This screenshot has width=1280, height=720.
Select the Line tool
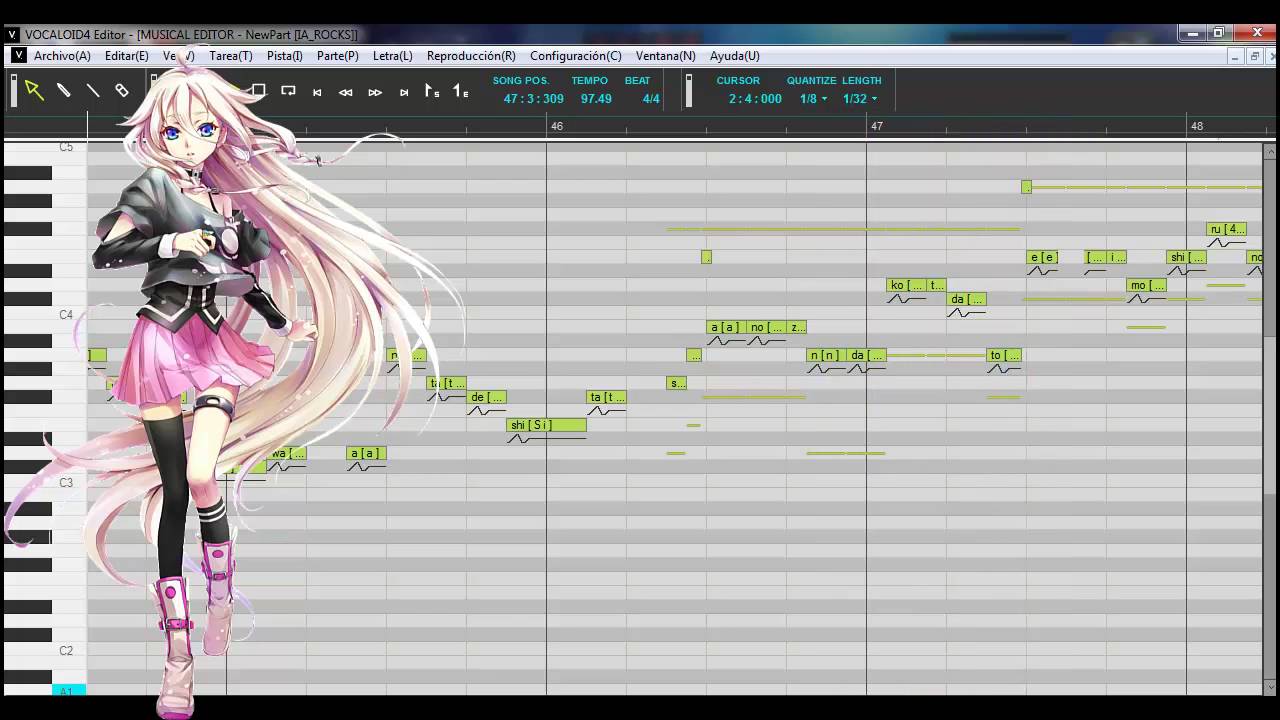click(x=92, y=91)
